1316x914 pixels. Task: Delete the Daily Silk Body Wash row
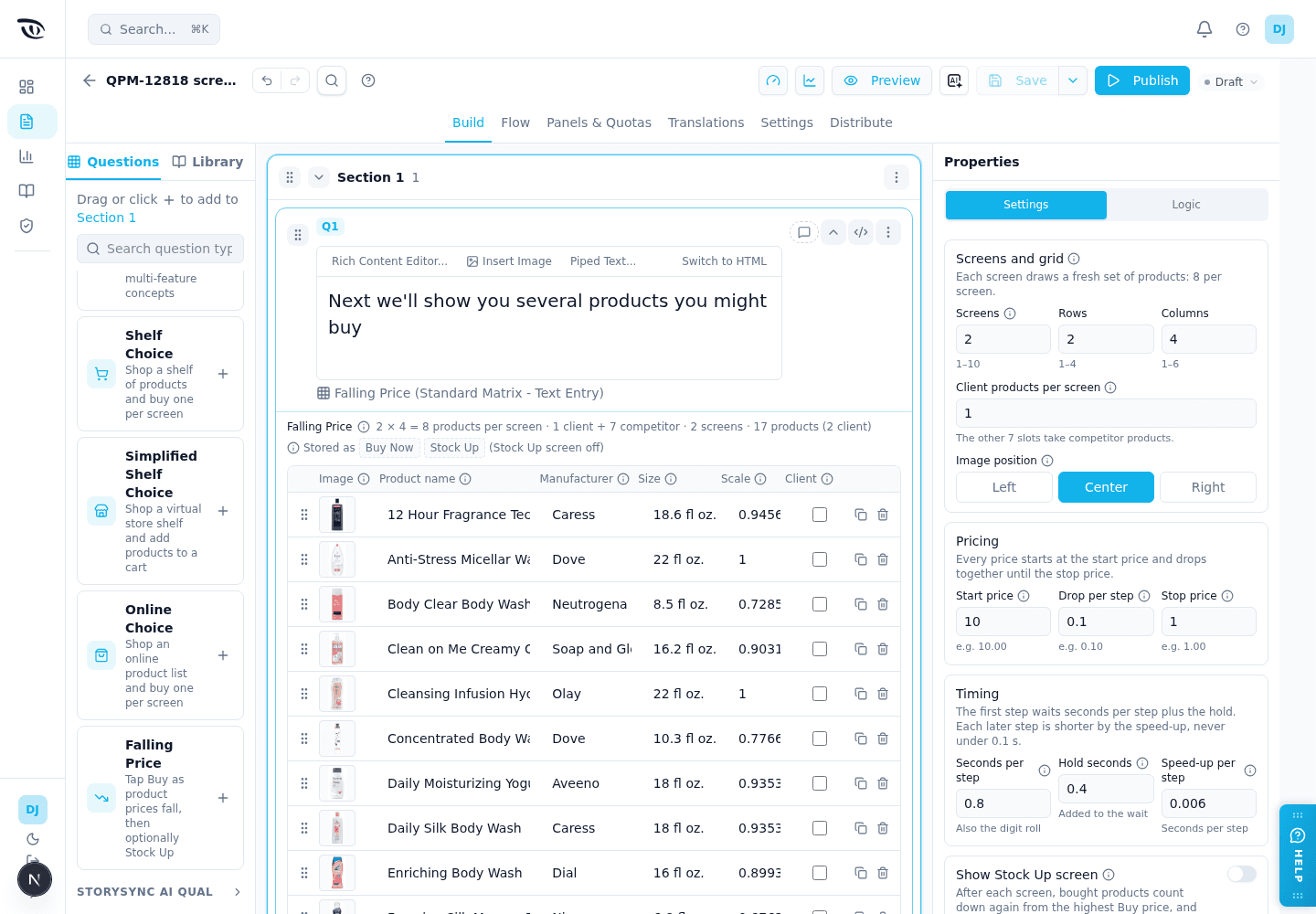pos(883,828)
